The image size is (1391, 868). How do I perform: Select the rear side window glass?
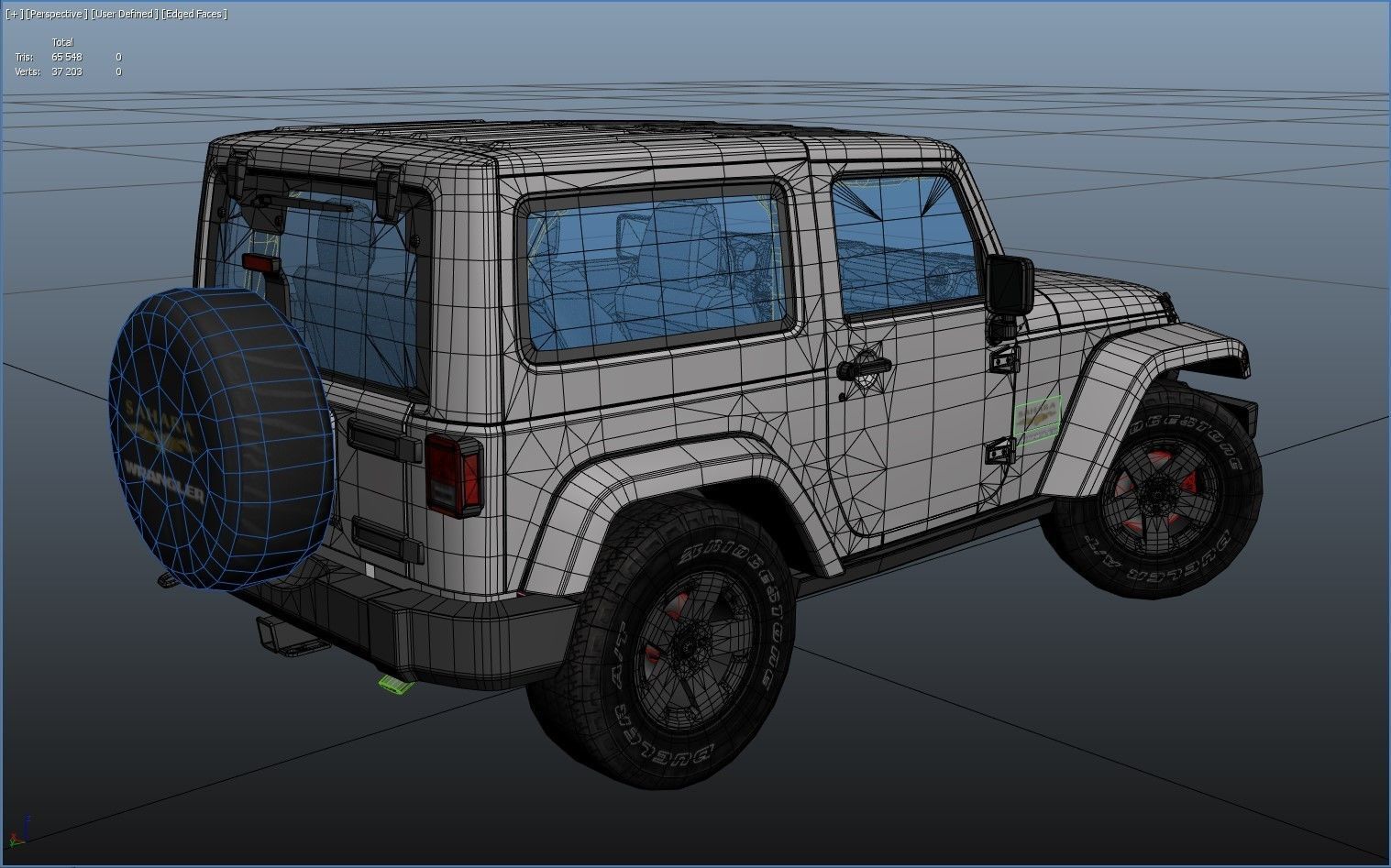pos(657,271)
